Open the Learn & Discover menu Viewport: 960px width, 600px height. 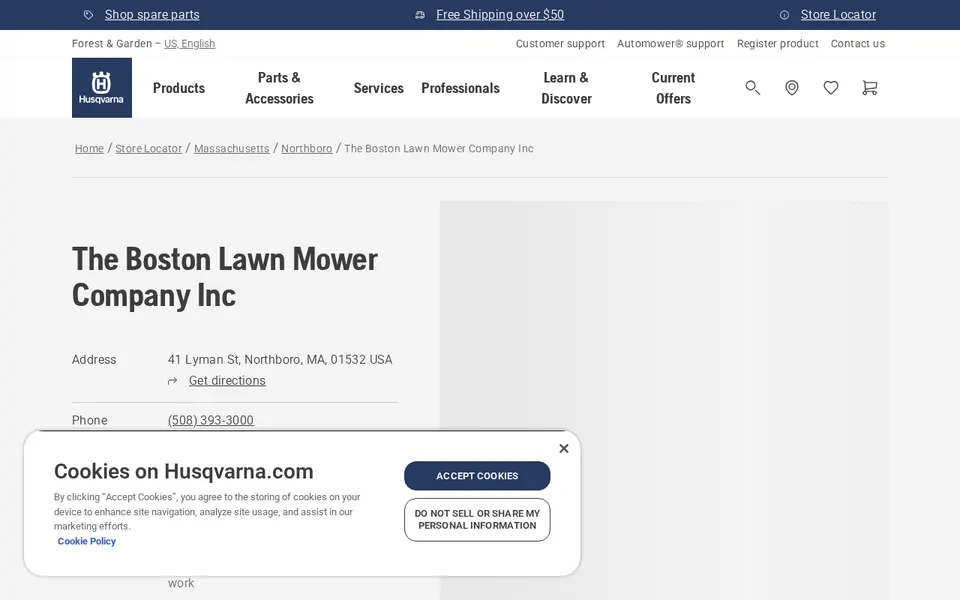pos(566,88)
